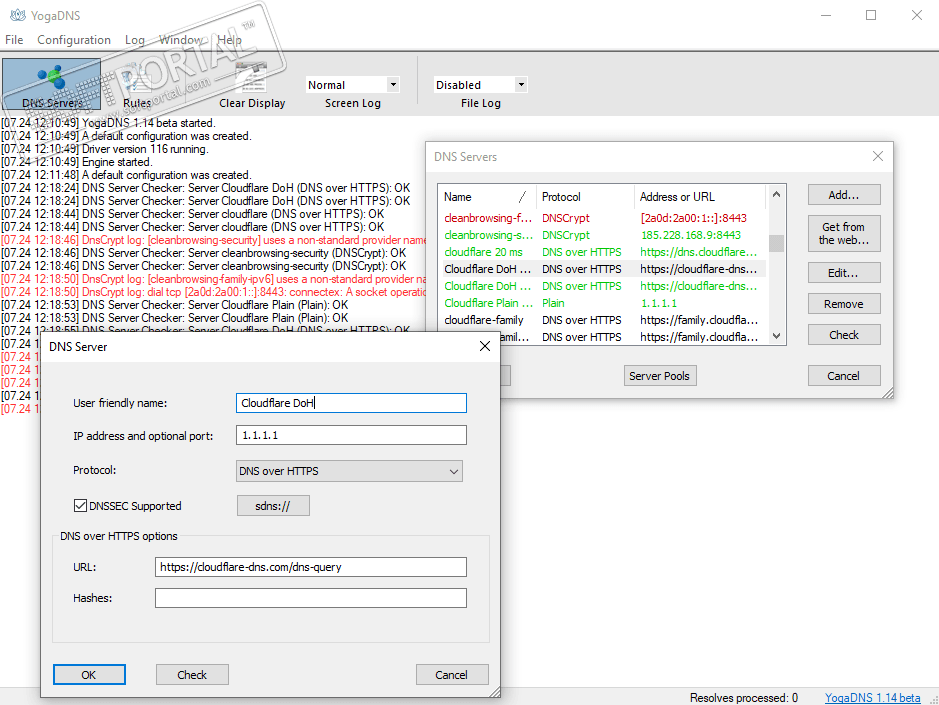Cancel the DNS Server edit dialog

pyautogui.click(x=452, y=674)
